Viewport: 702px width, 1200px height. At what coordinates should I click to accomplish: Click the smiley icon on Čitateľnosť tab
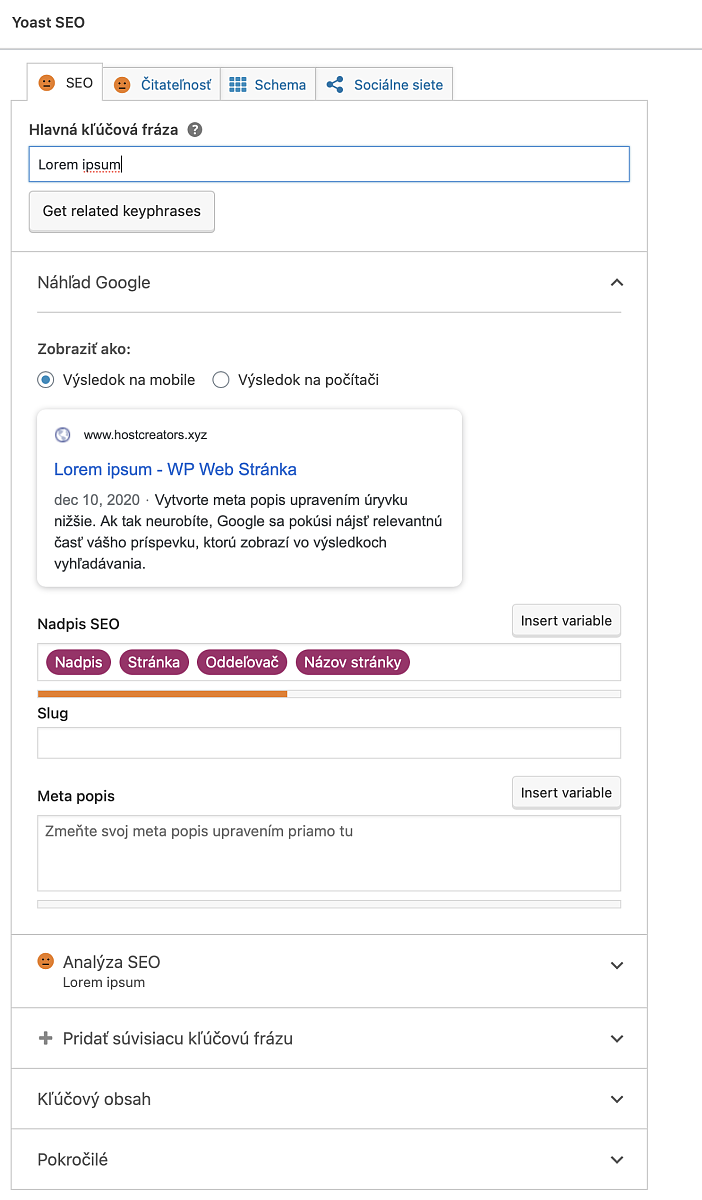tap(122, 85)
